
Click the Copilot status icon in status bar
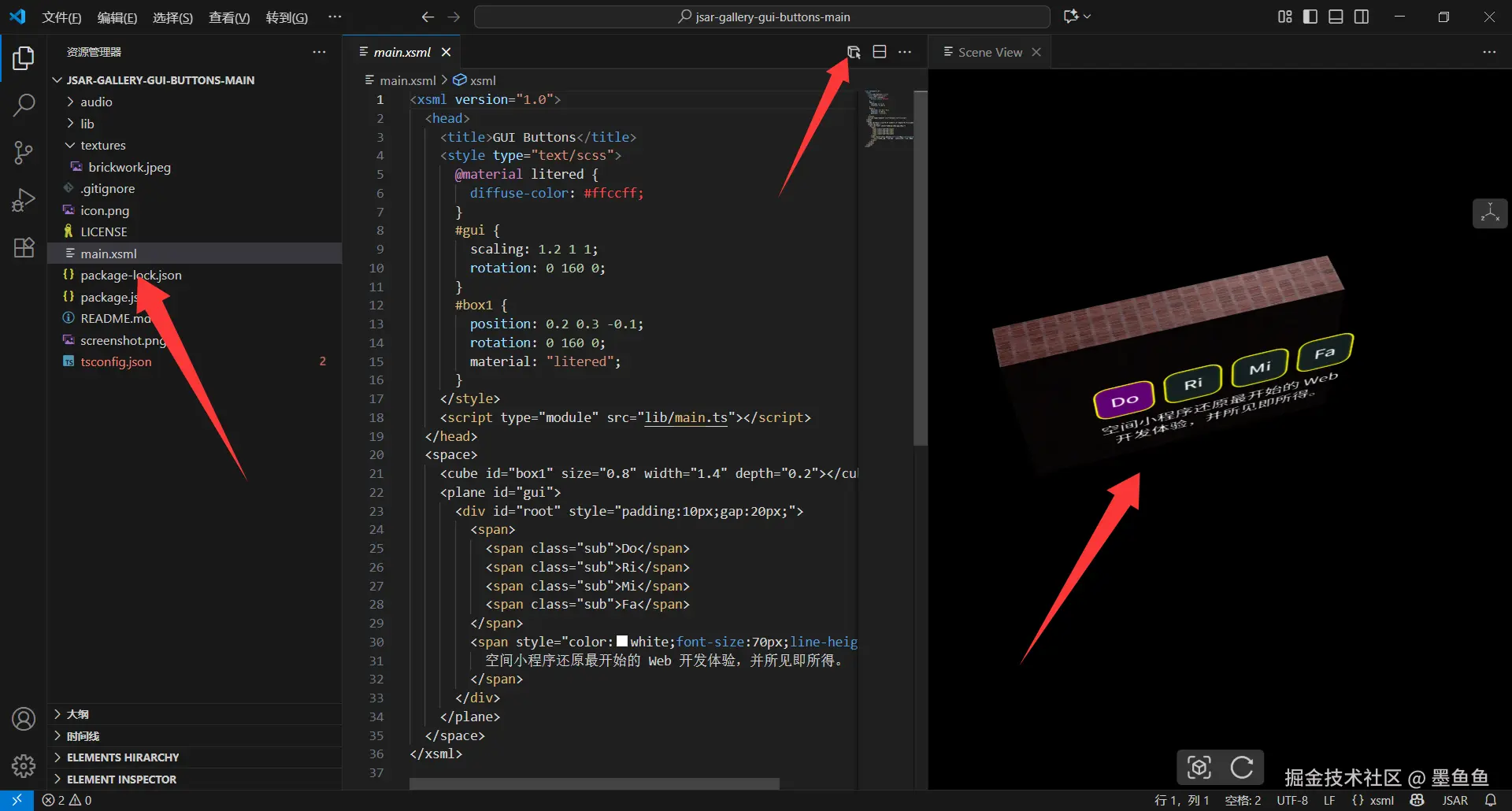point(1417,800)
